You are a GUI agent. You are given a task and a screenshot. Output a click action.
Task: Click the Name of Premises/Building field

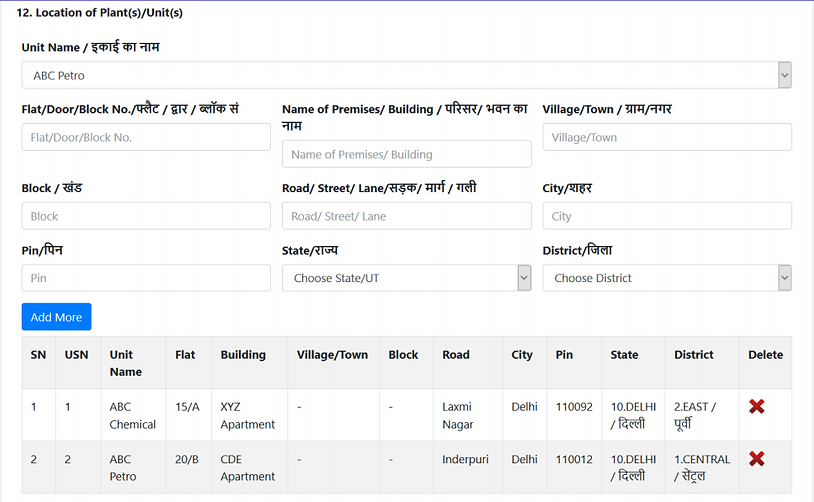click(x=406, y=154)
